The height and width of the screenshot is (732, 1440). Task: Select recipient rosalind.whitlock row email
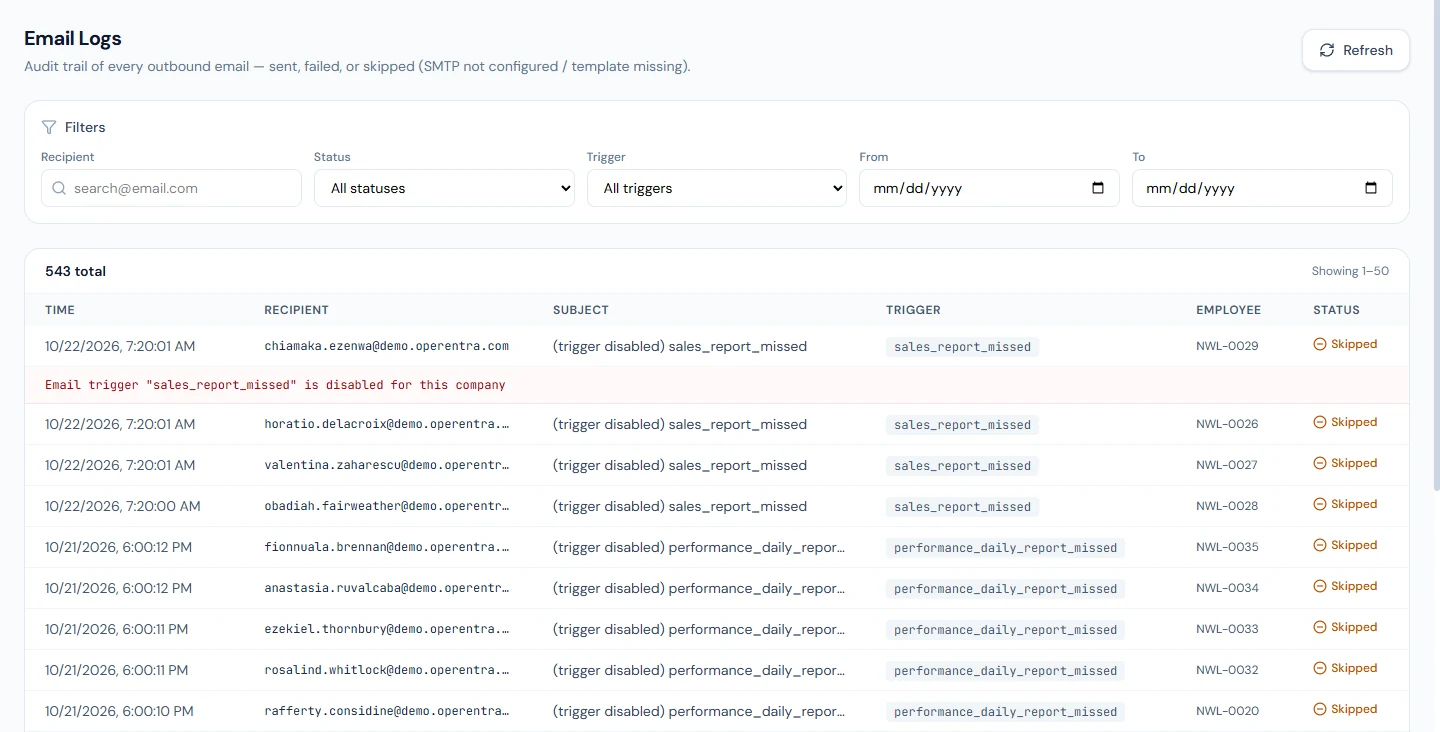(387, 670)
